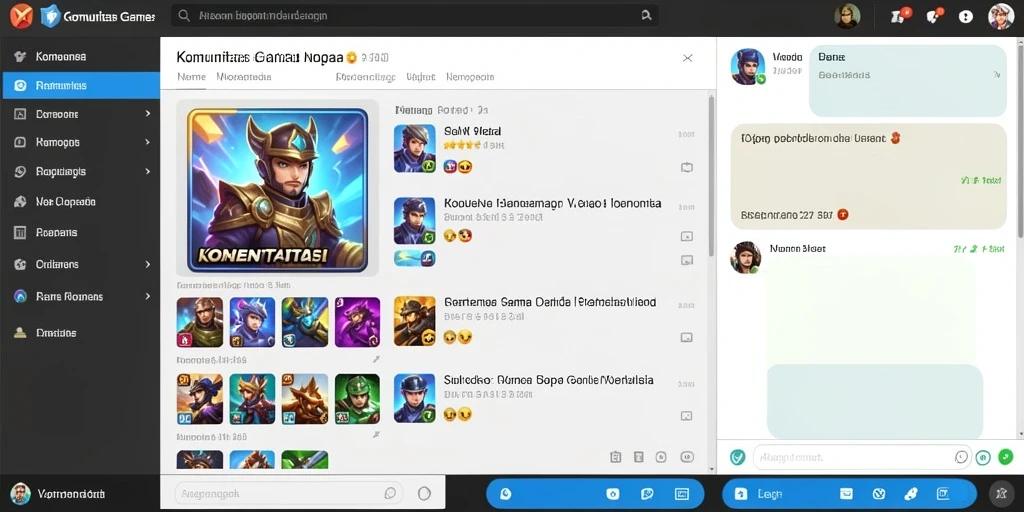
Task: Click the yellow emoji under SolW Nletal
Action: [464, 167]
